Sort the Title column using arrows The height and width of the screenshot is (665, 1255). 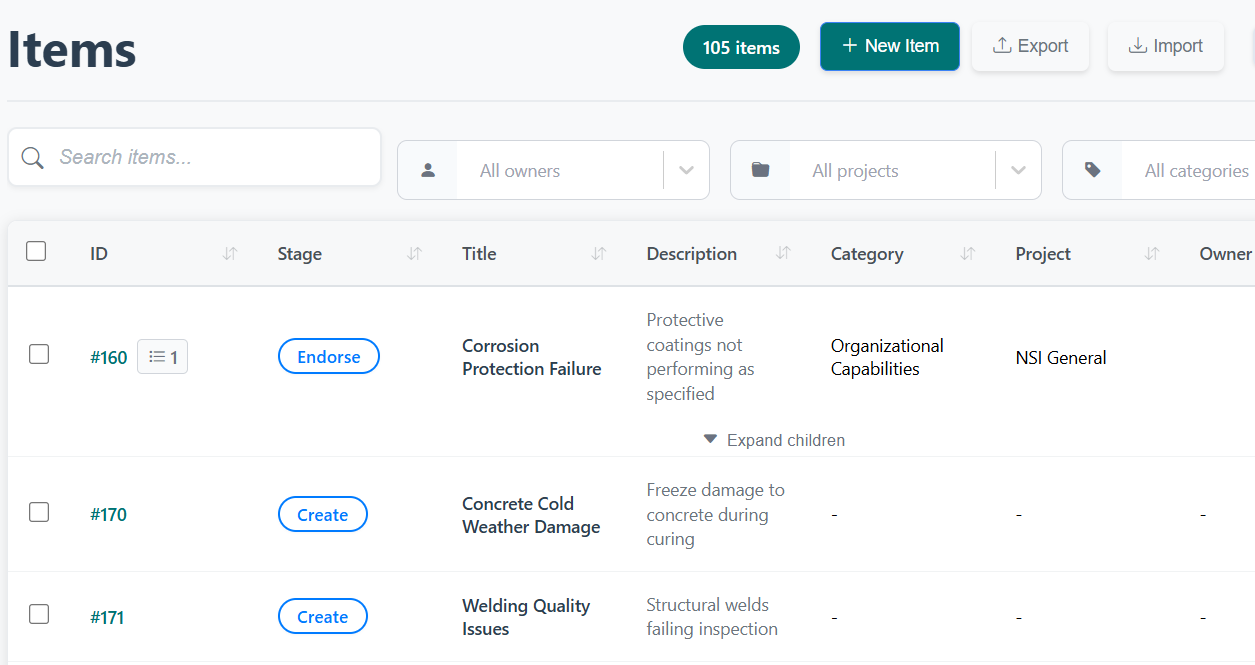[x=599, y=254]
